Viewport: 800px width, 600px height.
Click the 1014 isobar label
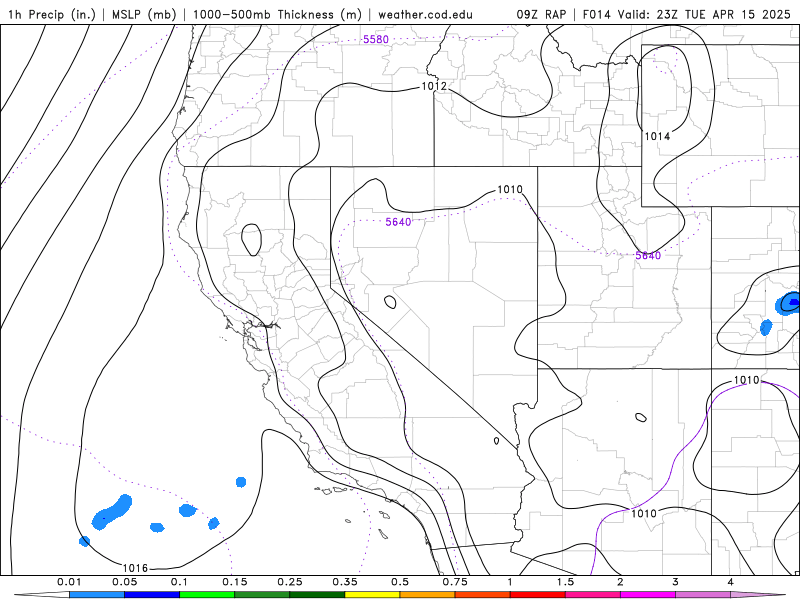[657, 136]
